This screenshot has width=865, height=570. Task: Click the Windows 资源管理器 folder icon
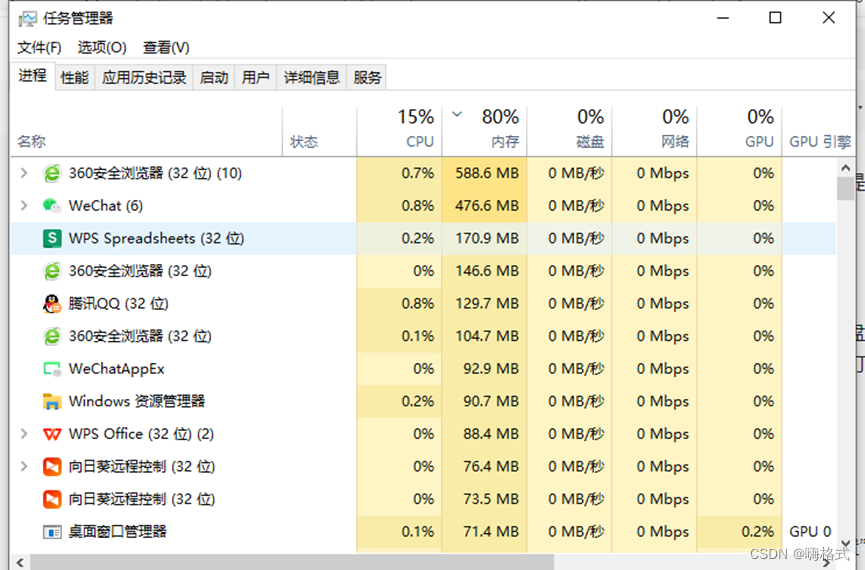52,401
